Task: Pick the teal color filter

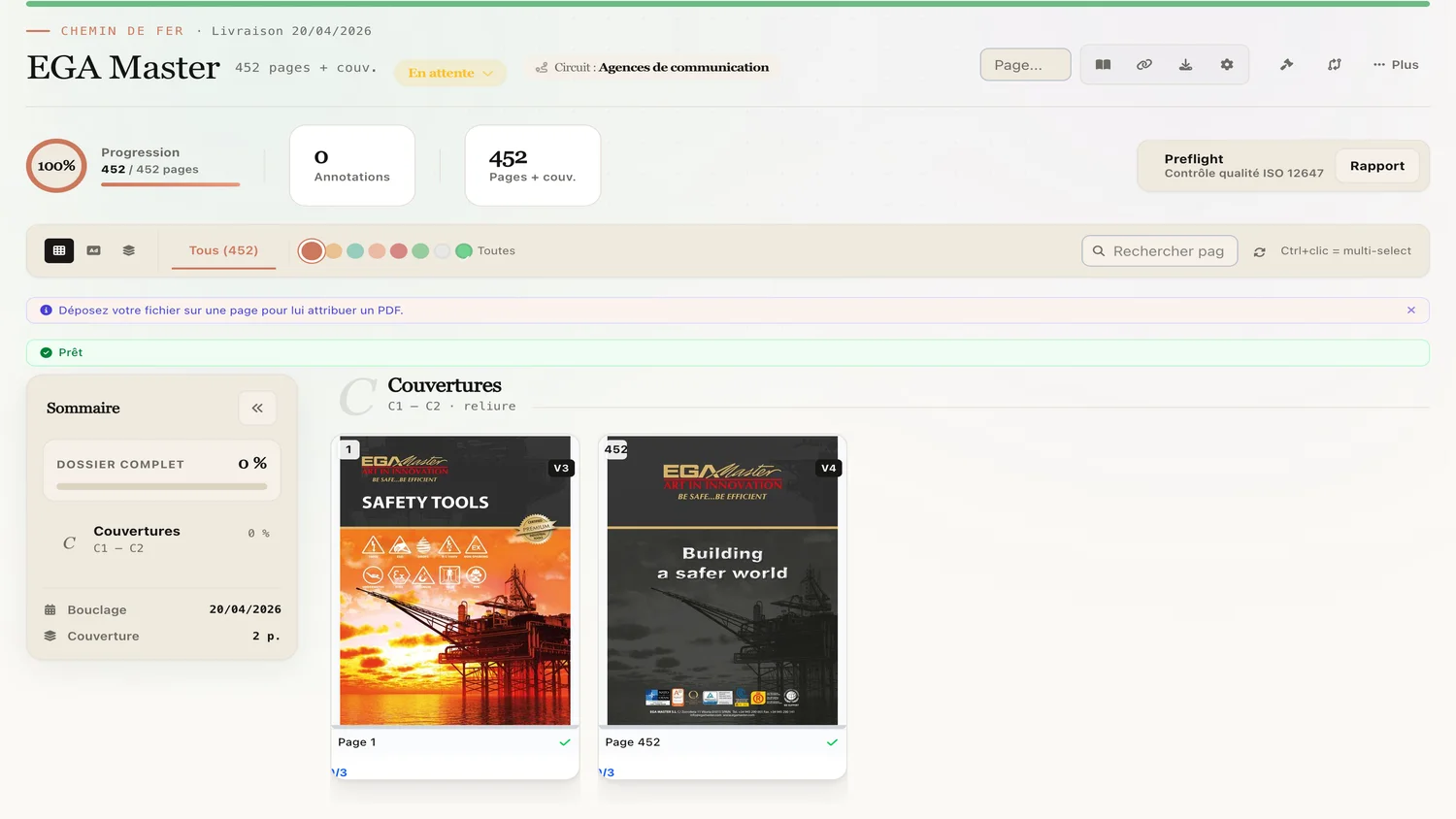Action: pos(355,251)
